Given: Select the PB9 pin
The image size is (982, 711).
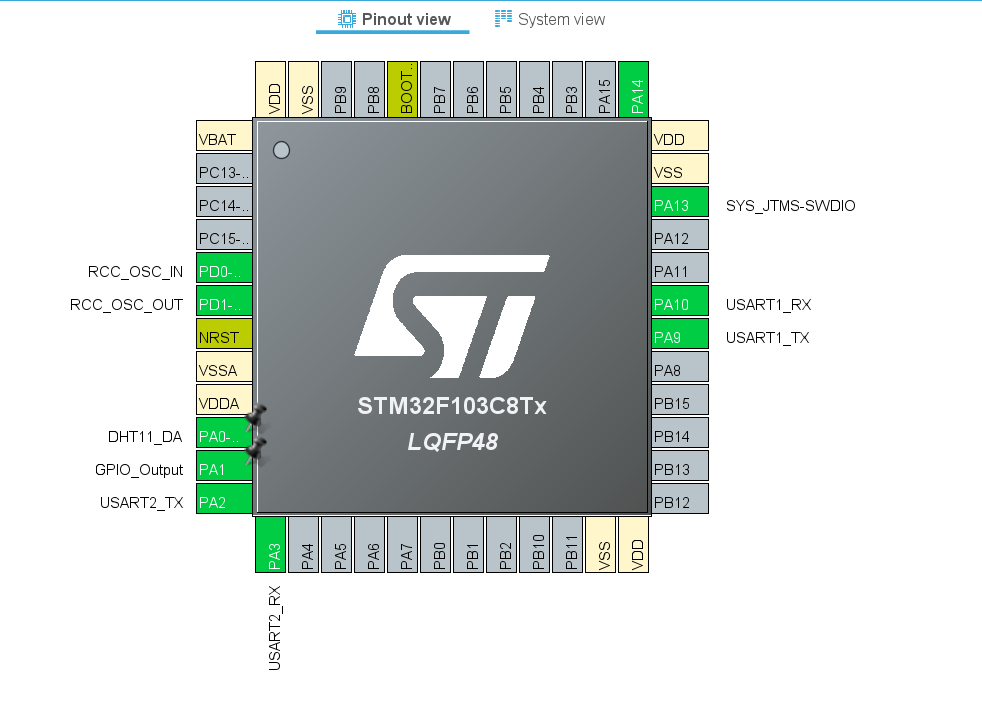Looking at the screenshot, I should 336,89.
